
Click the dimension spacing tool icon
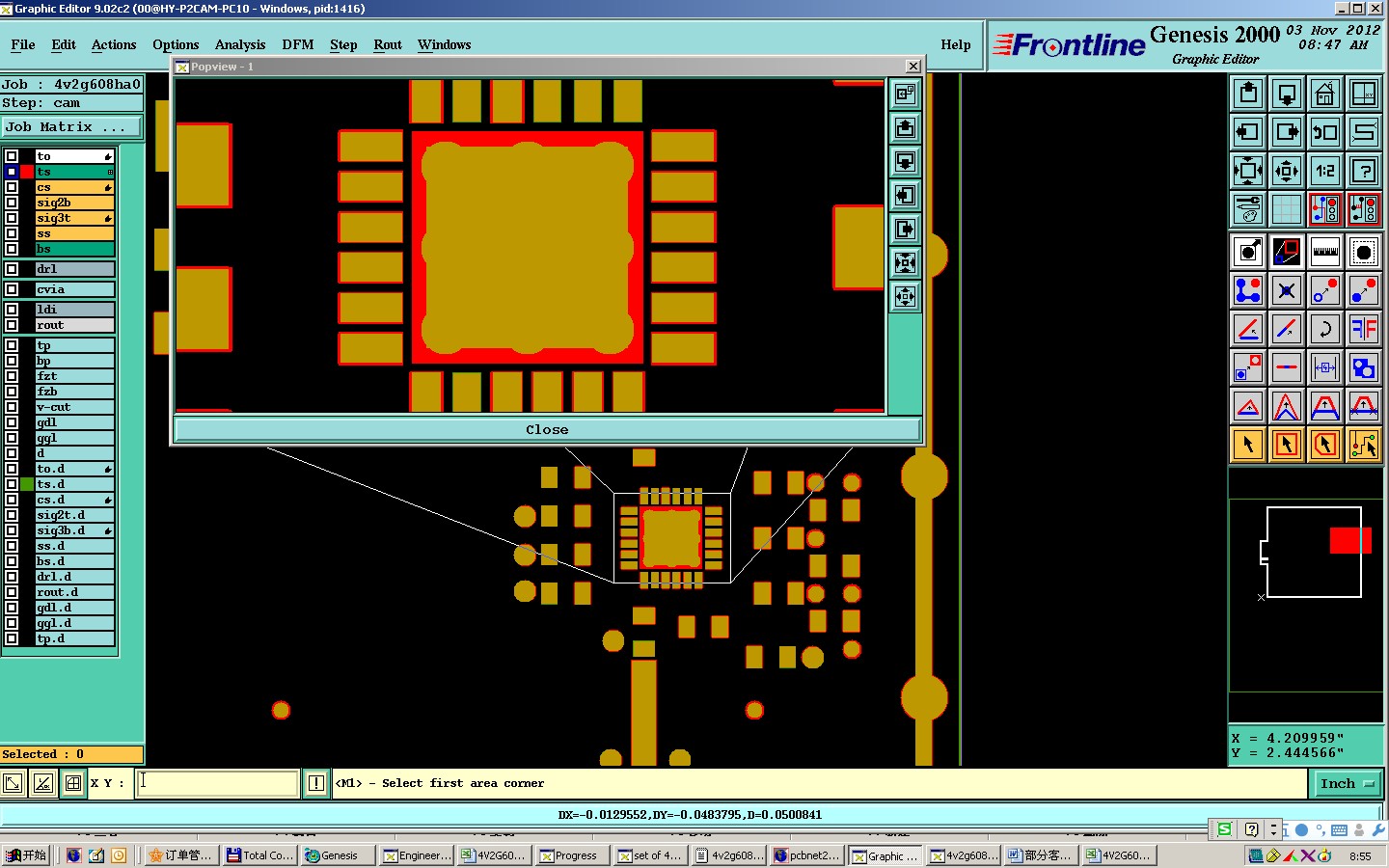(x=1325, y=368)
